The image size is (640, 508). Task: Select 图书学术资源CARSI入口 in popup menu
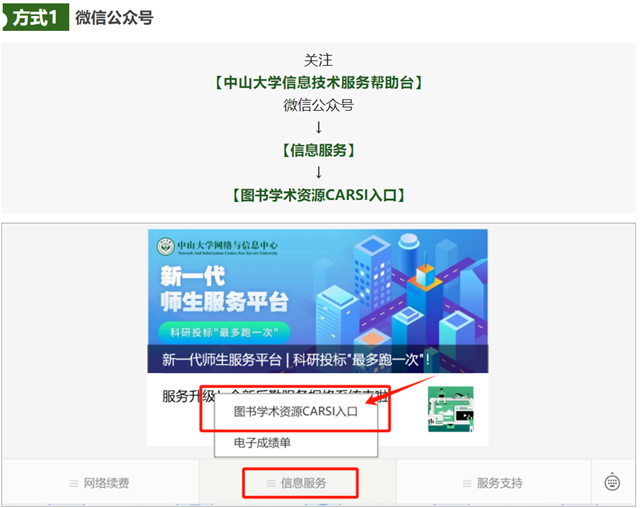[295, 411]
